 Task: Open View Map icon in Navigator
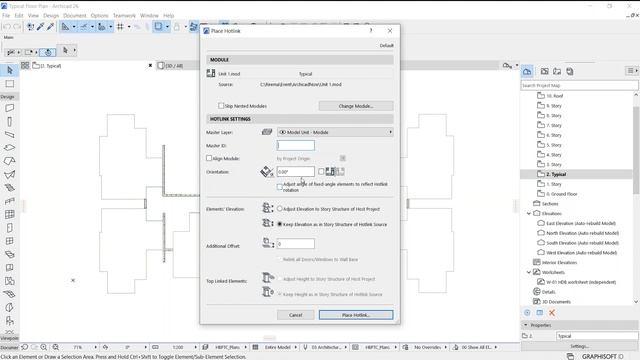click(x=544, y=71)
